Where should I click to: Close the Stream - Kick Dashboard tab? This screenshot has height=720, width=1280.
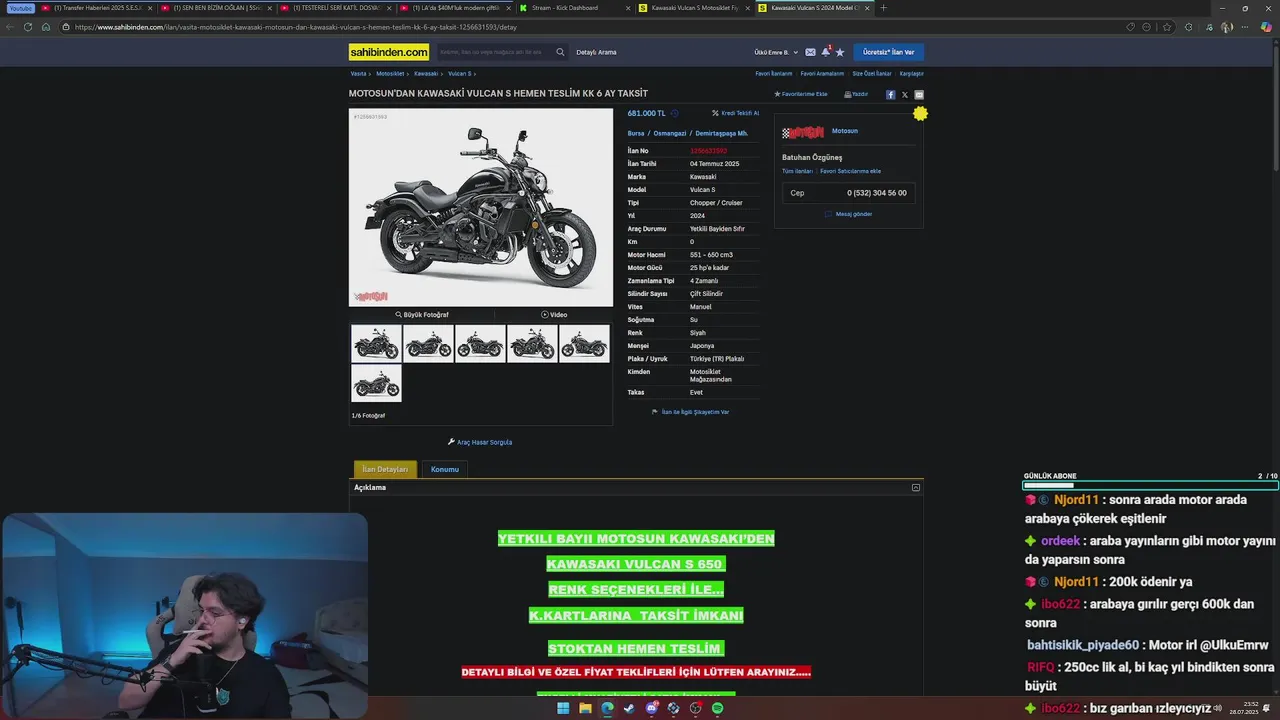[x=628, y=8]
